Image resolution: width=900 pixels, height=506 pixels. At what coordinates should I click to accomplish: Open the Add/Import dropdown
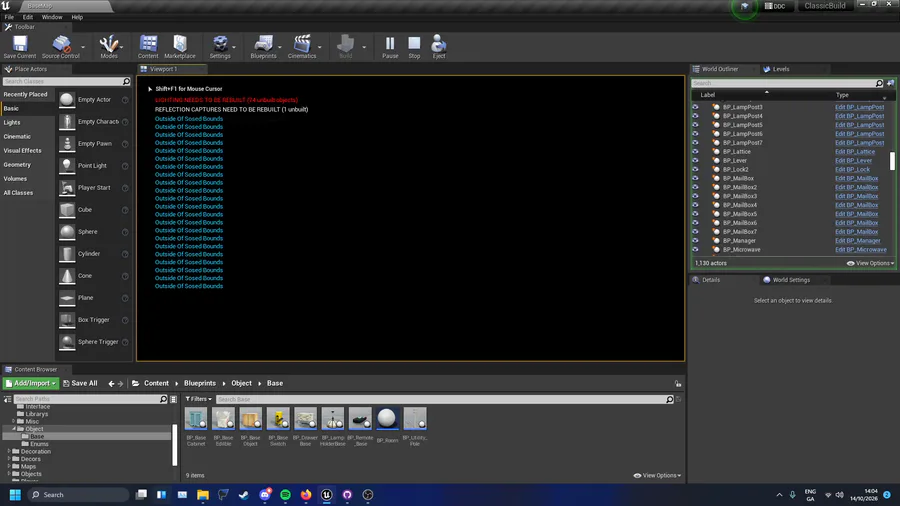[x=31, y=383]
